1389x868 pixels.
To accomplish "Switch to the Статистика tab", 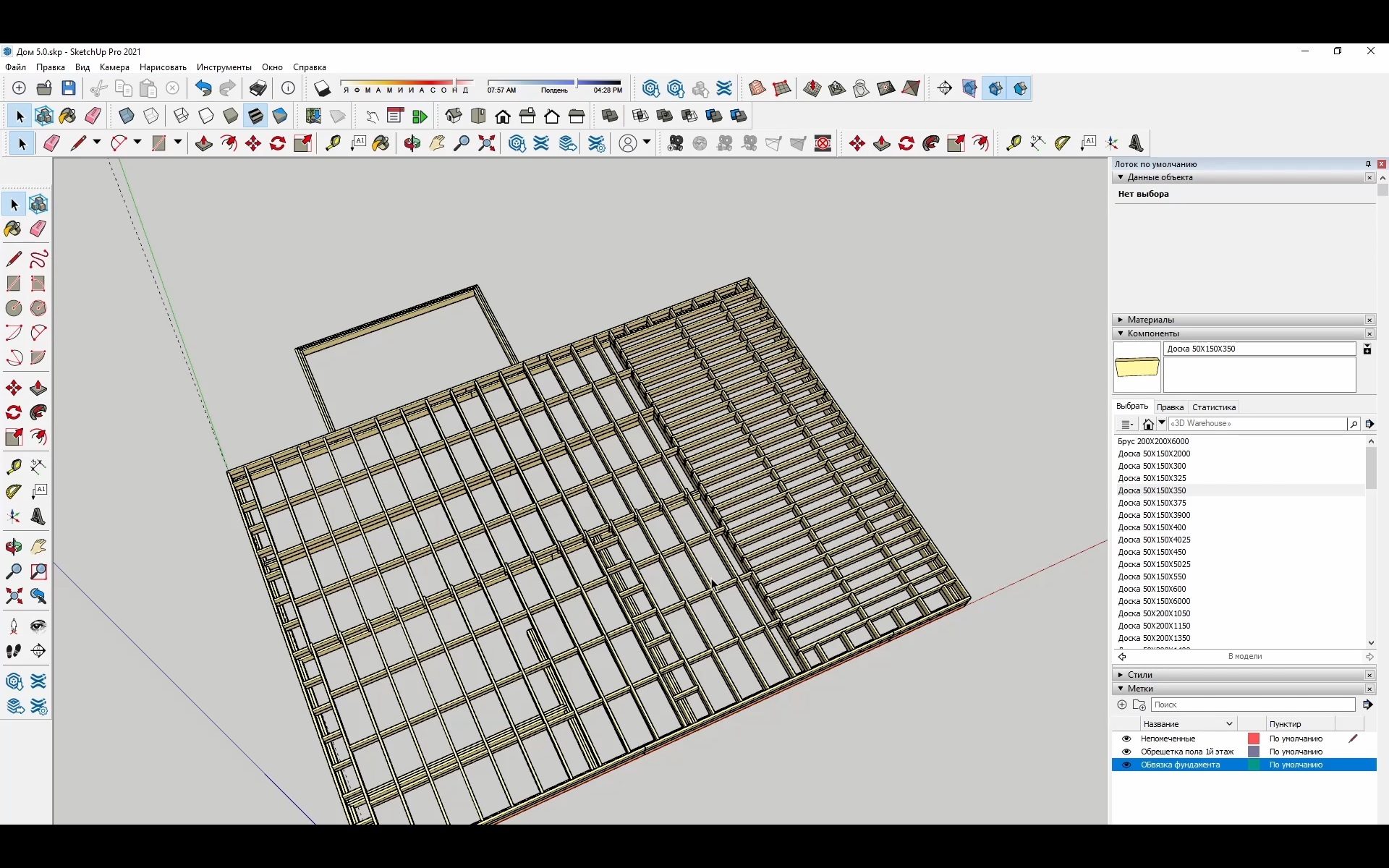I will 1214,407.
